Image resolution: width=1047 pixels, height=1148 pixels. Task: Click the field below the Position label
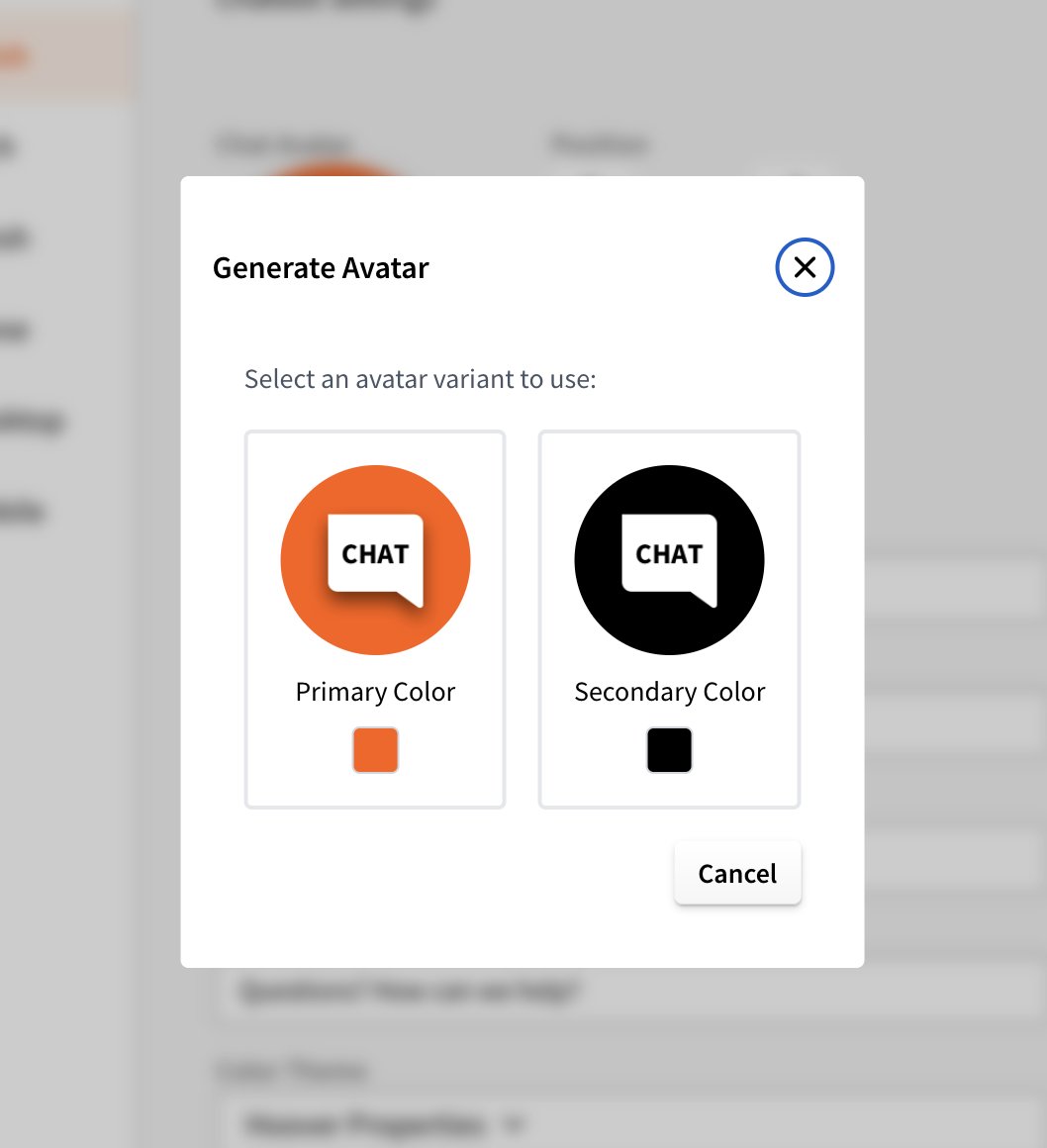pos(693,178)
